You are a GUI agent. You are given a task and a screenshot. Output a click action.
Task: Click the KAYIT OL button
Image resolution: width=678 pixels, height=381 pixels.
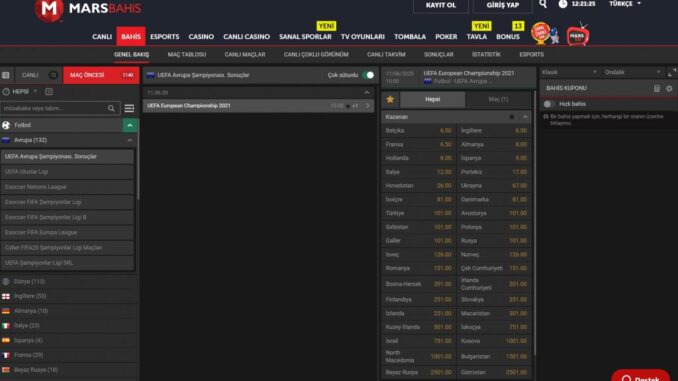tap(441, 5)
